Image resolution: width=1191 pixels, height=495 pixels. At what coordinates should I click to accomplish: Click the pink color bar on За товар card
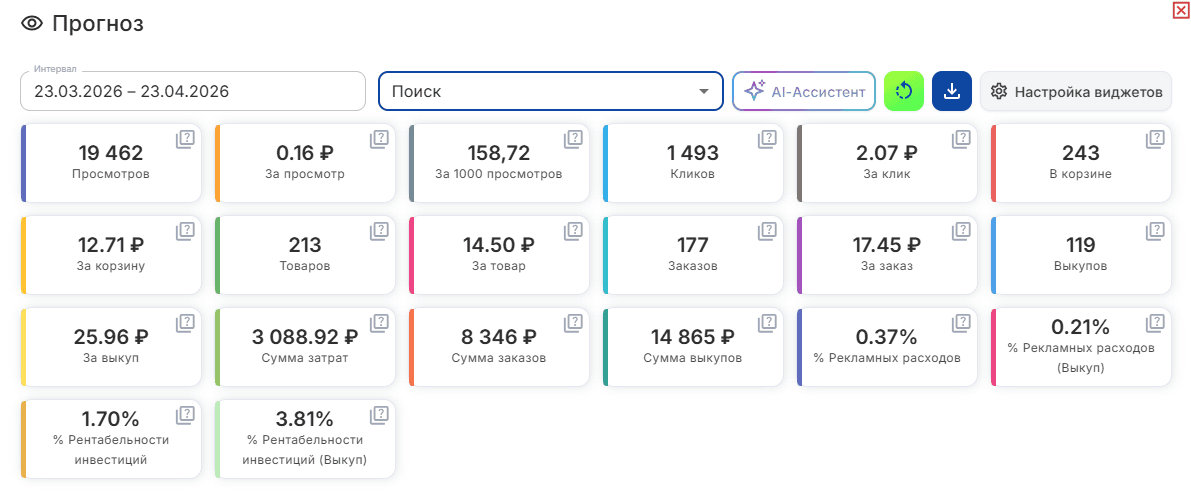pos(412,255)
